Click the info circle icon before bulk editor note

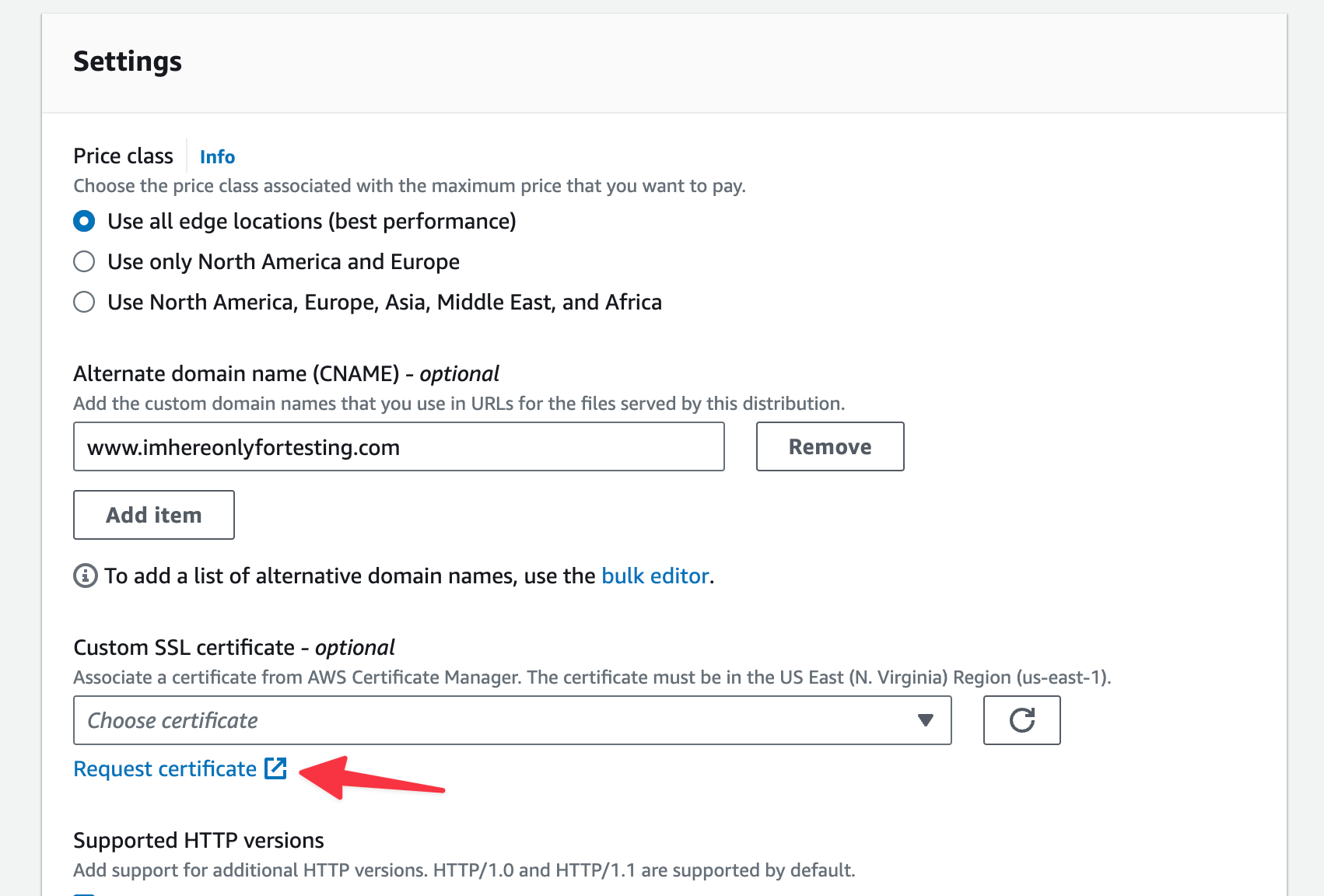85,576
